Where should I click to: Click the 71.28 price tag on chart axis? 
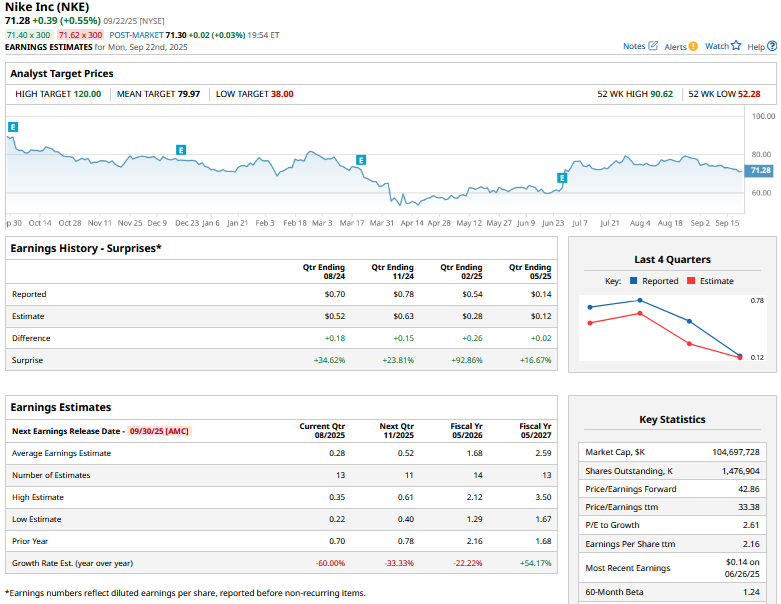click(x=760, y=171)
